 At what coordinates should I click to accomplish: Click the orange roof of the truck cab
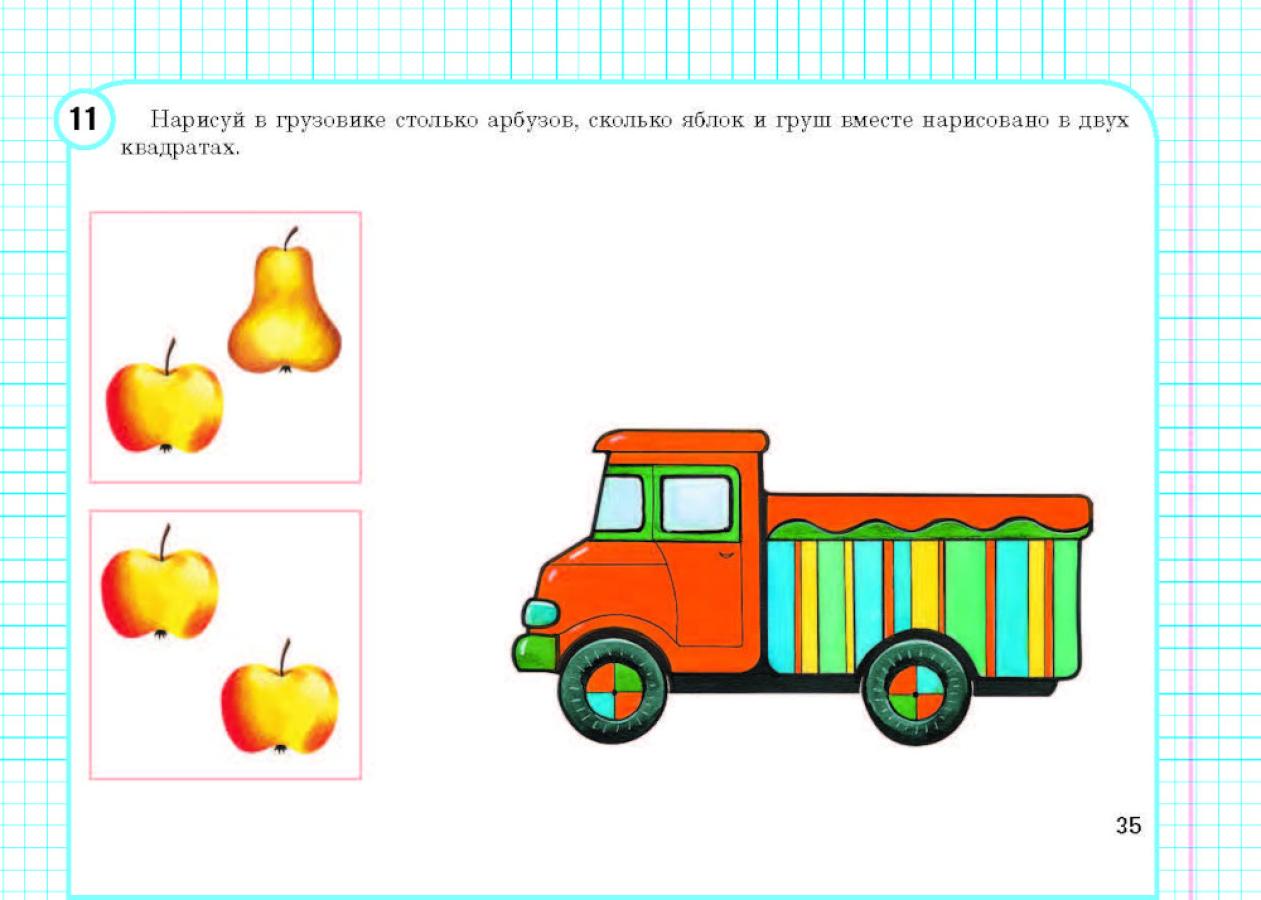click(x=681, y=441)
